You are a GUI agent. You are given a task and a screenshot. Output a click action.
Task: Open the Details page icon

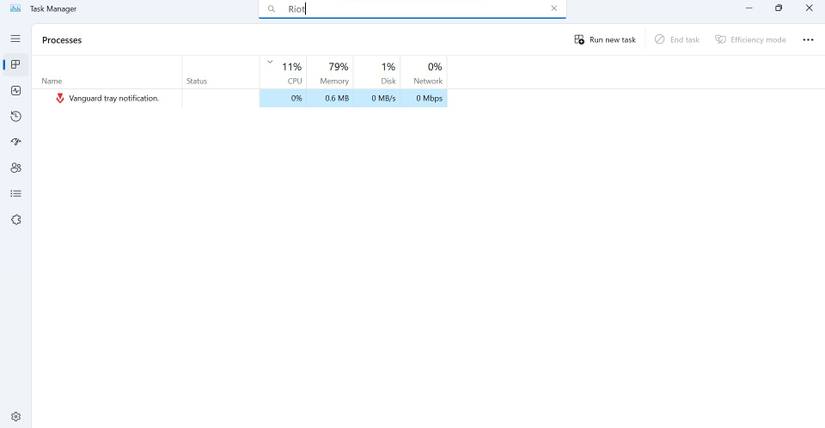point(15,194)
